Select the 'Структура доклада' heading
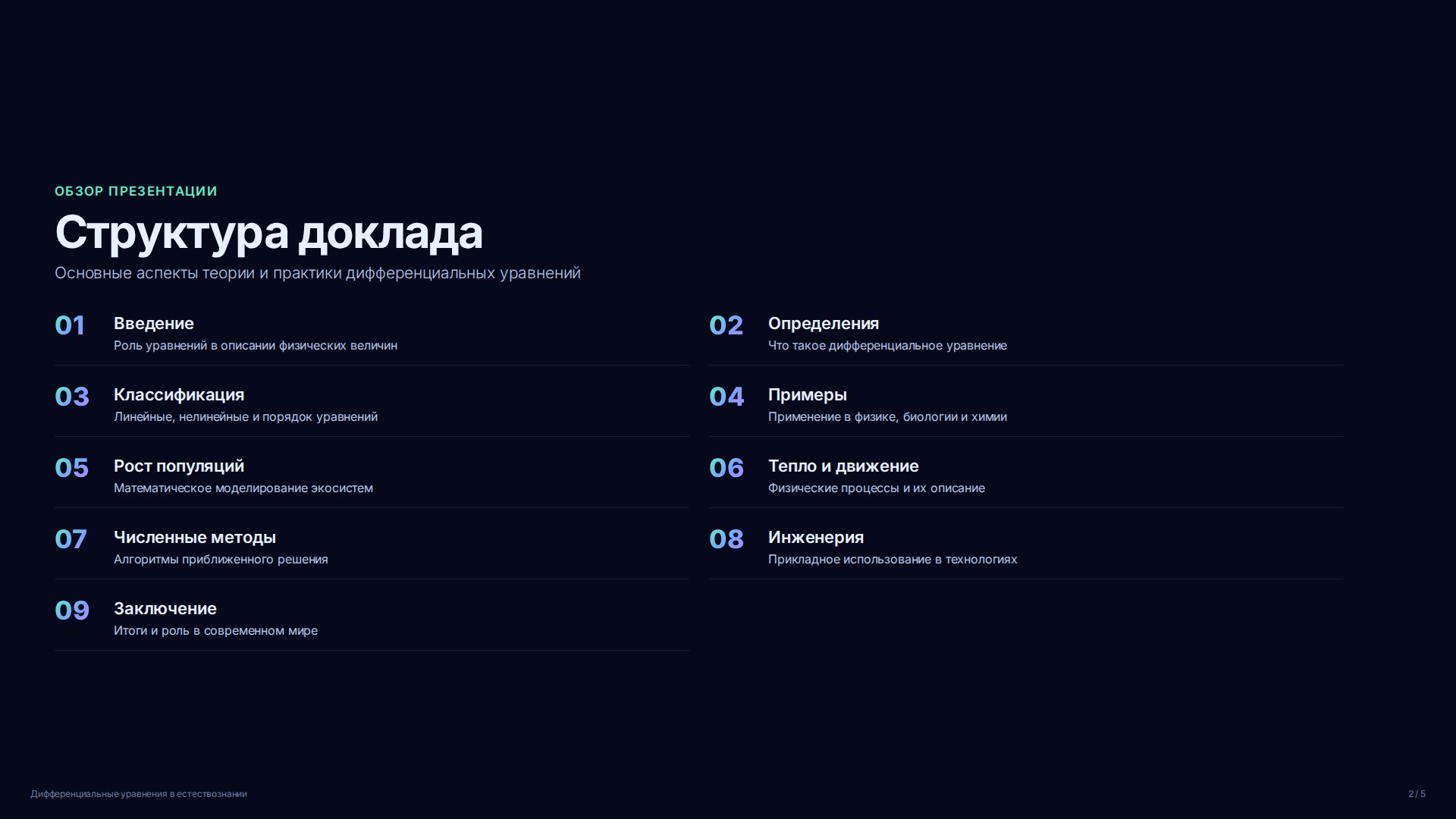Image resolution: width=1456 pixels, height=819 pixels. pos(268,232)
